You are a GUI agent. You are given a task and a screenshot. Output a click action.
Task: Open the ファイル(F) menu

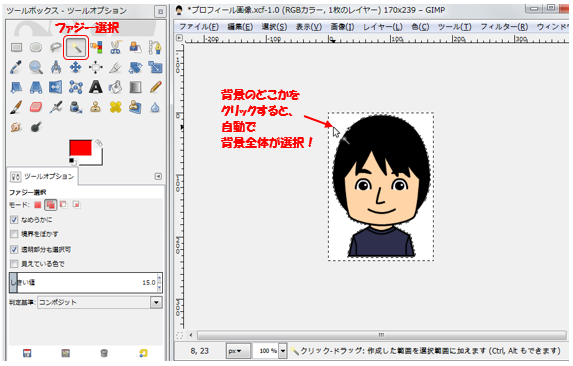click(x=199, y=27)
